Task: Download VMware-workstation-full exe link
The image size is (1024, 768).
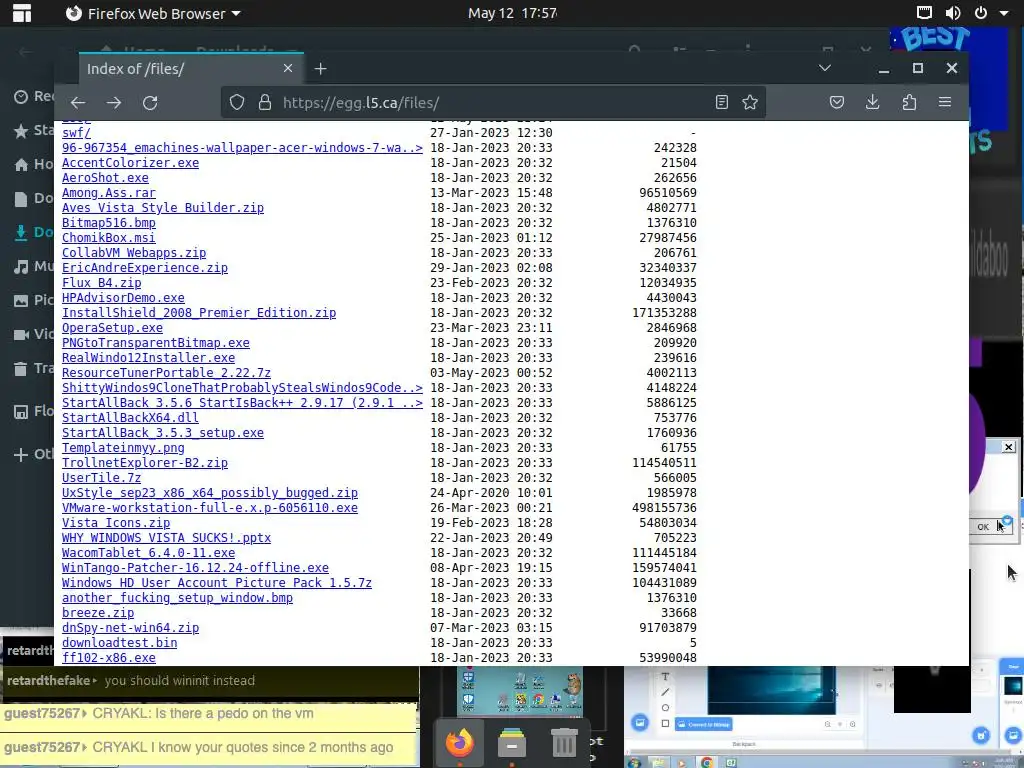Action: [210, 508]
